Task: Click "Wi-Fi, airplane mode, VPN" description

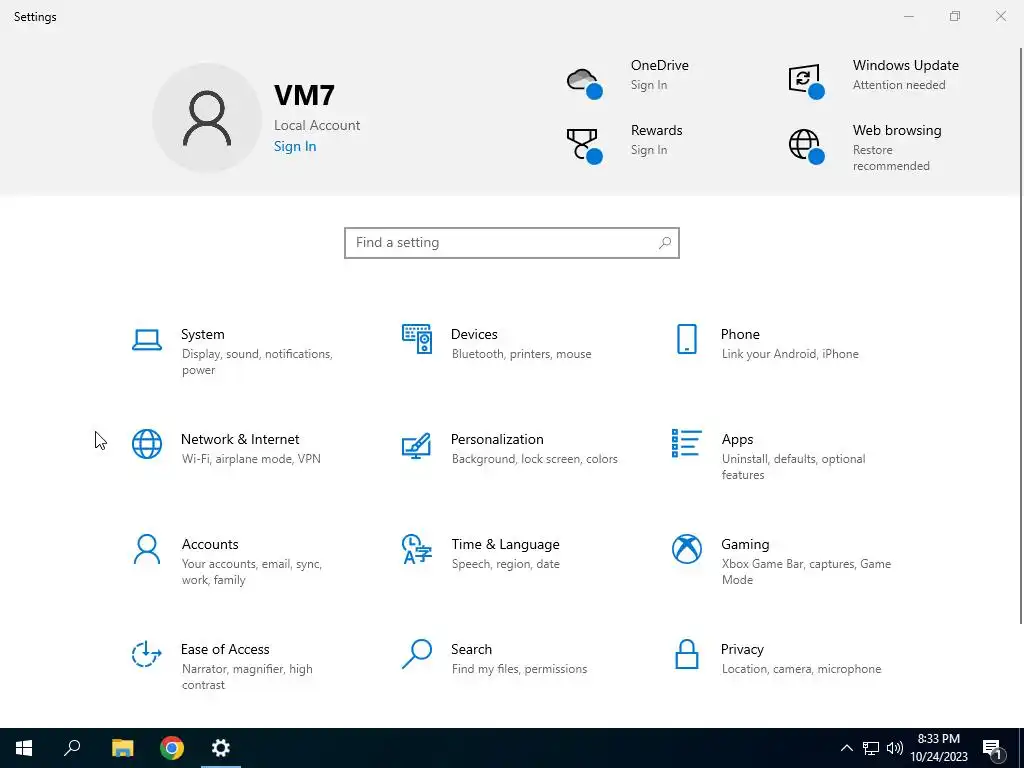Action: [251, 459]
